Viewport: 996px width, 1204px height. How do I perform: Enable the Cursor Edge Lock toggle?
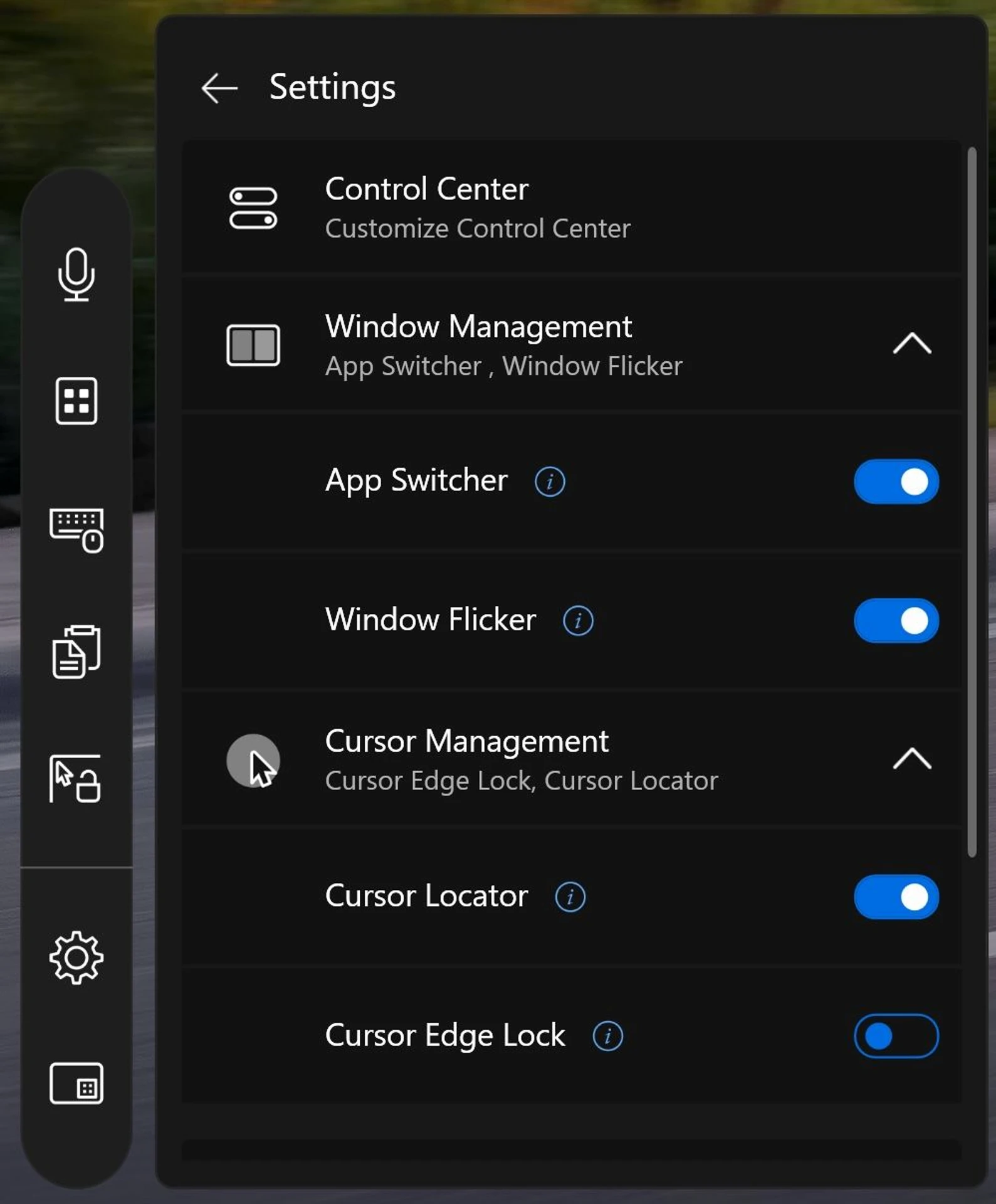pyautogui.click(x=896, y=1036)
